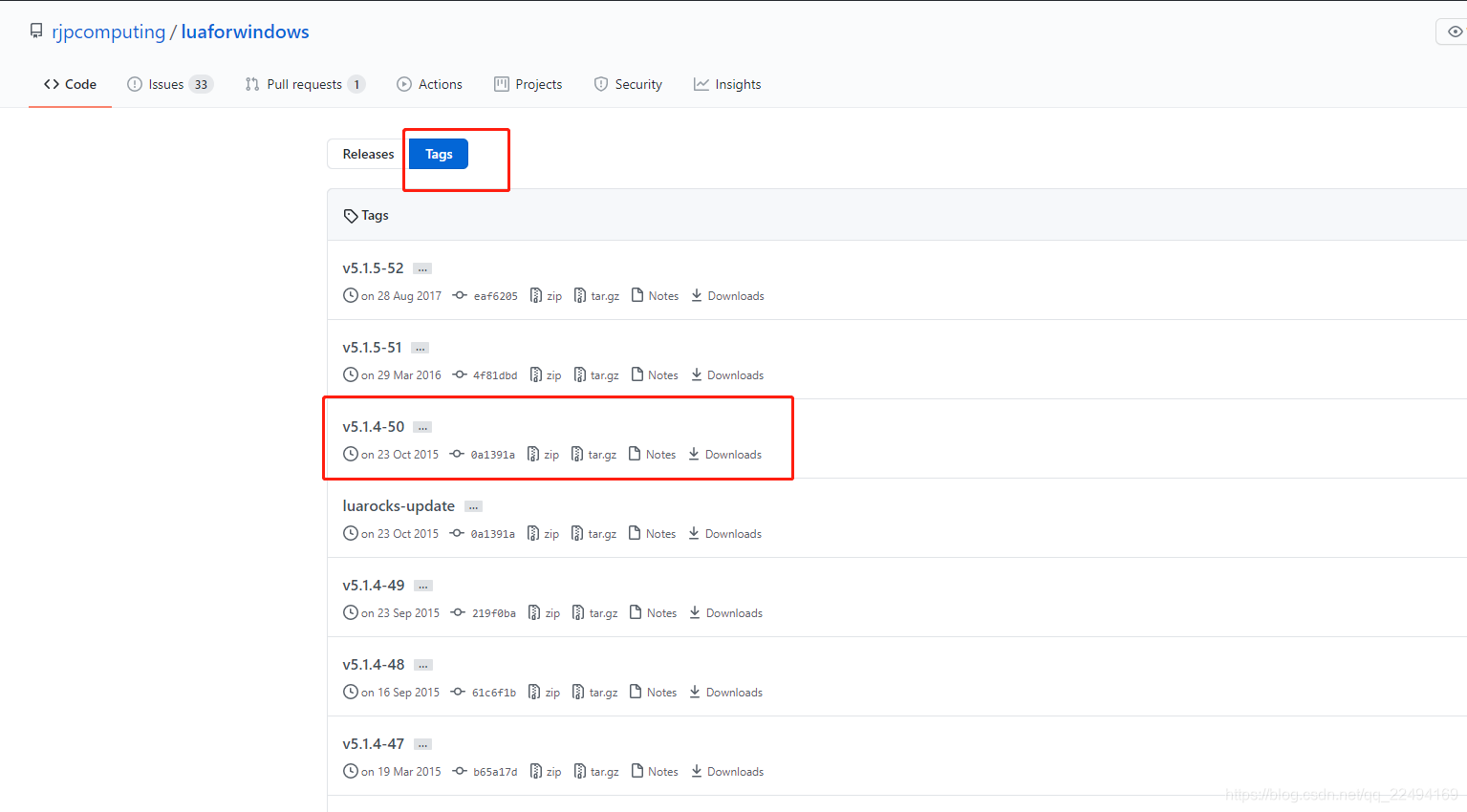The height and width of the screenshot is (812, 1467).
Task: Select the blue Tags button
Action: click(x=439, y=154)
